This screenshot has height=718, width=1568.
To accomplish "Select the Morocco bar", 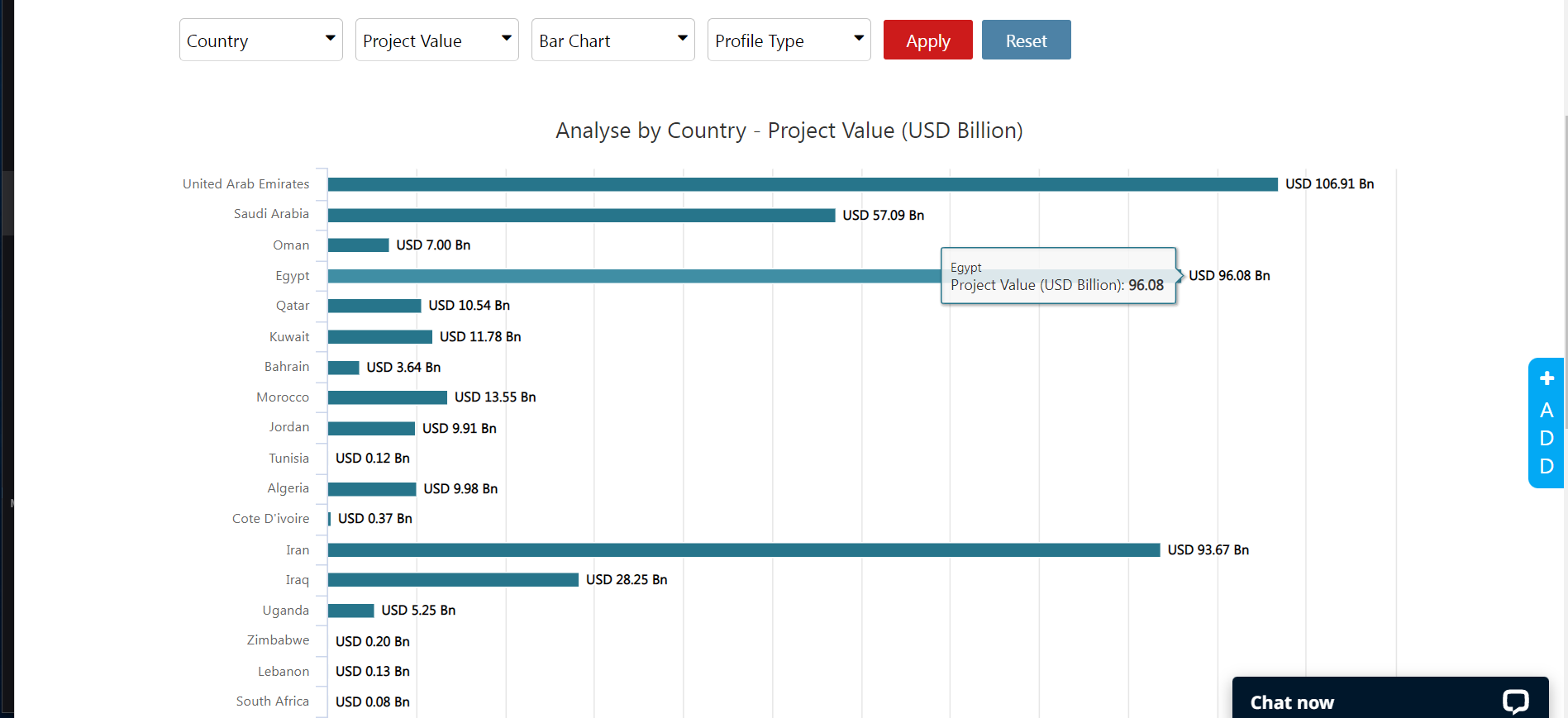I will pyautogui.click(x=387, y=397).
